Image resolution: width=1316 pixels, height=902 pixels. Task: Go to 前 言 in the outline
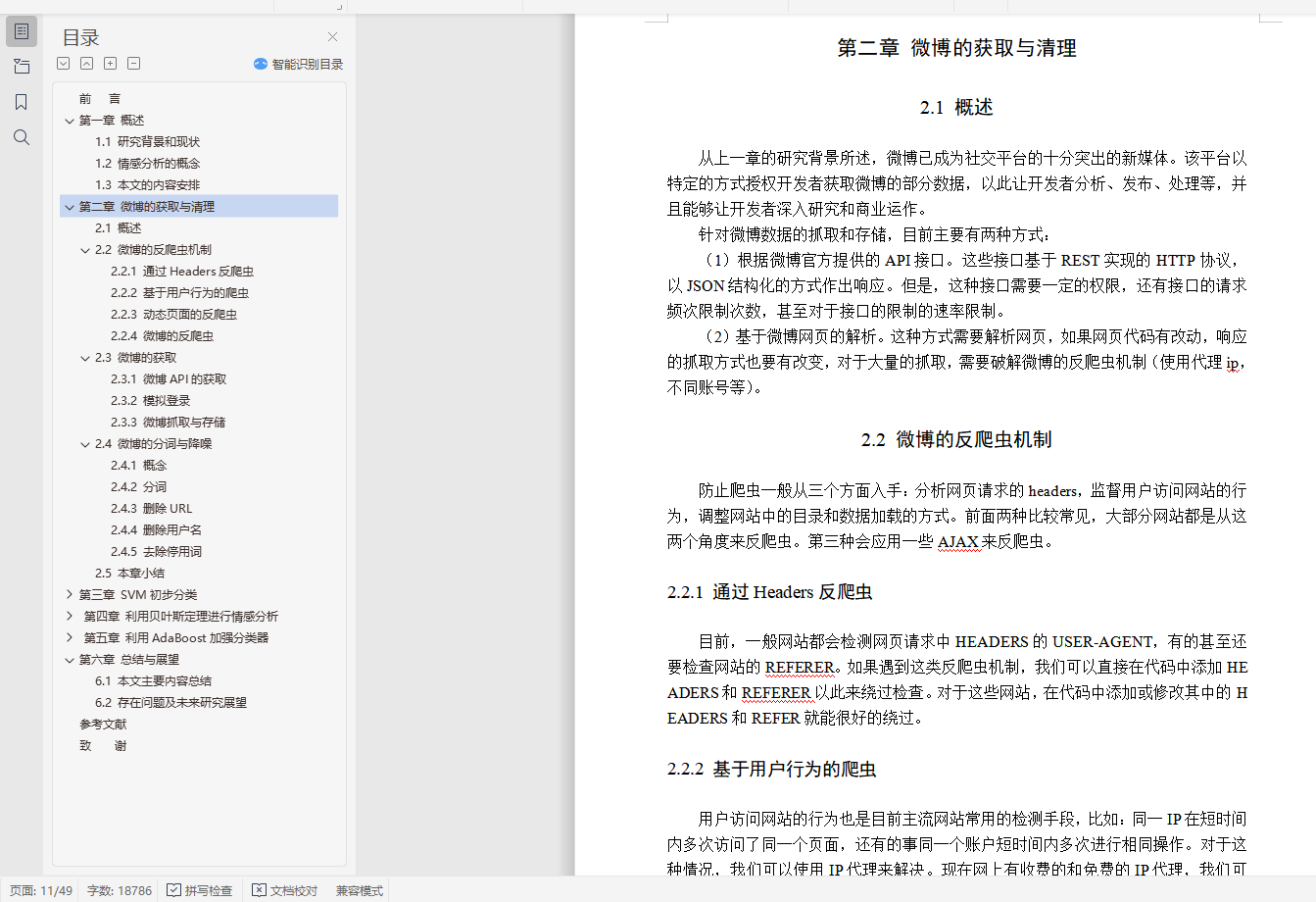(x=100, y=99)
